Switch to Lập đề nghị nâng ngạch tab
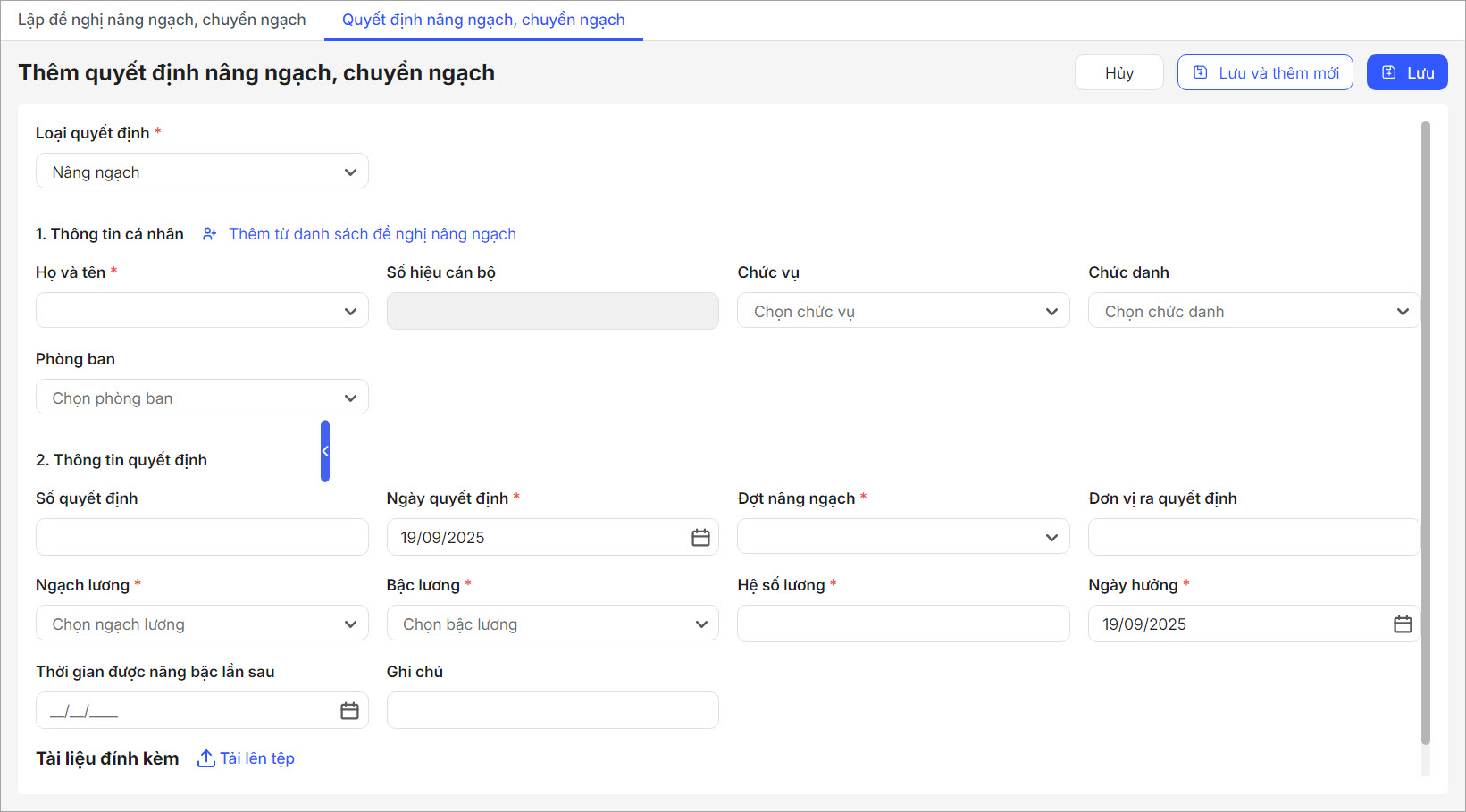The image size is (1466, 812). [162, 20]
